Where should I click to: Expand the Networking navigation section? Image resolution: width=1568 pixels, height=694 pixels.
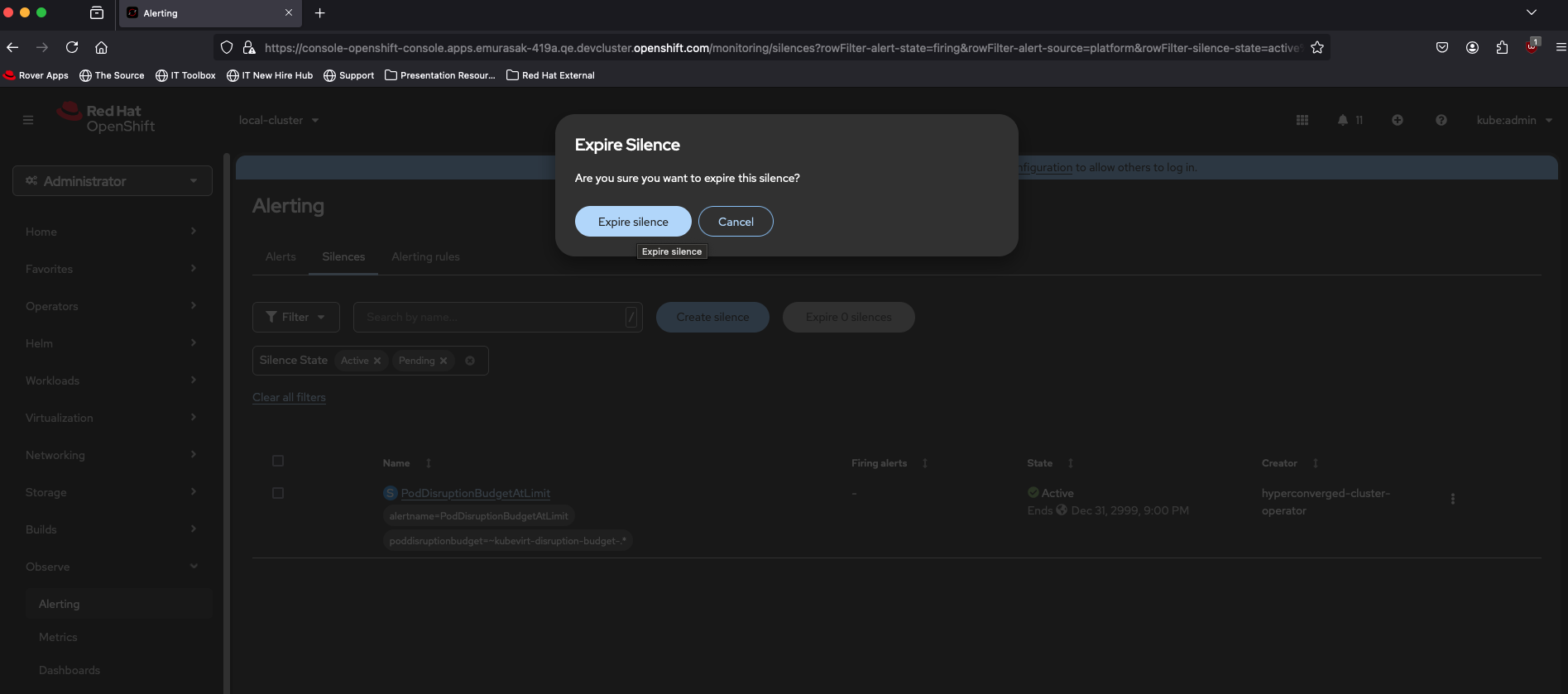112,455
